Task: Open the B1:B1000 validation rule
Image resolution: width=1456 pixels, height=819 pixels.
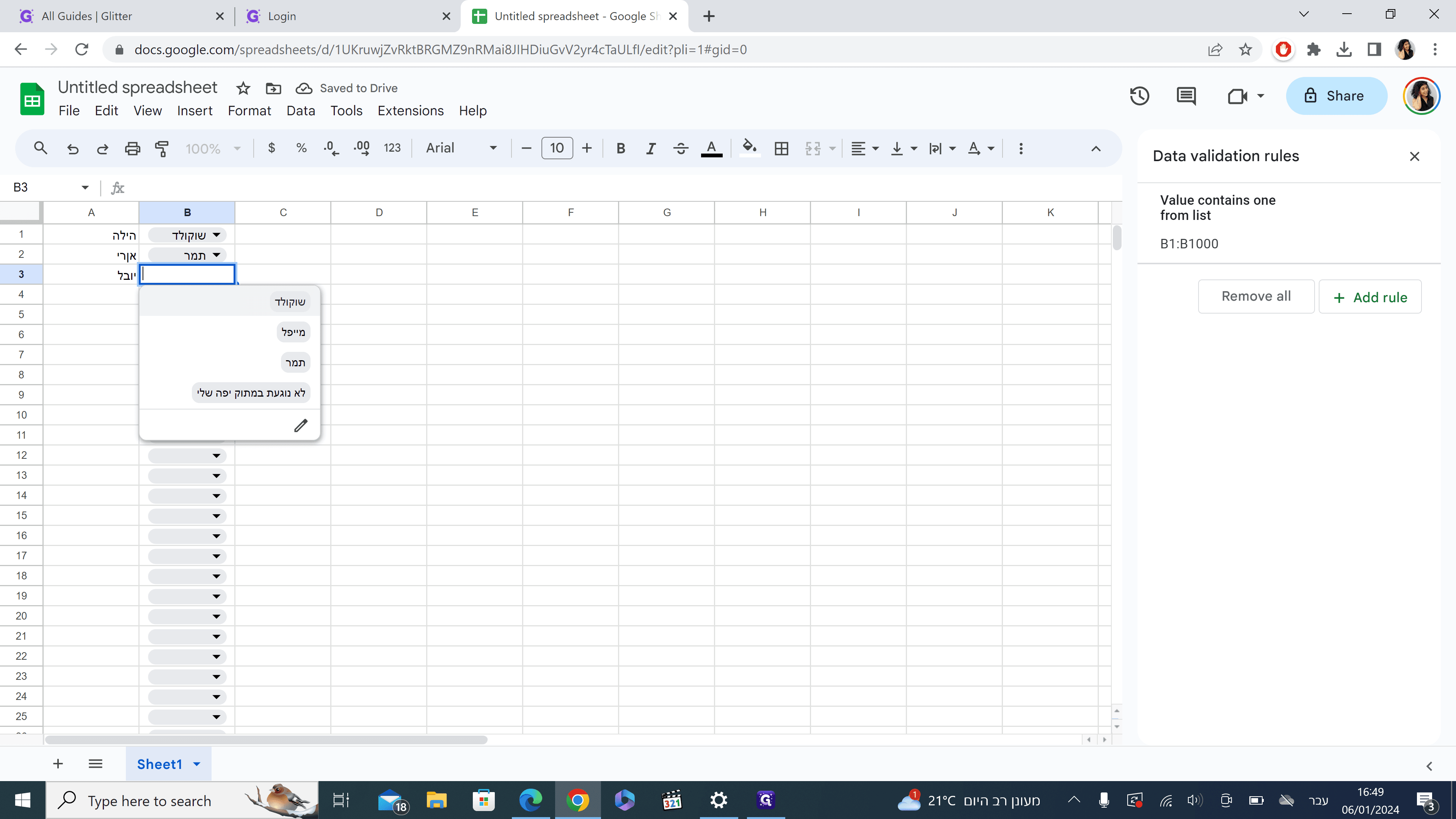Action: (1289, 222)
